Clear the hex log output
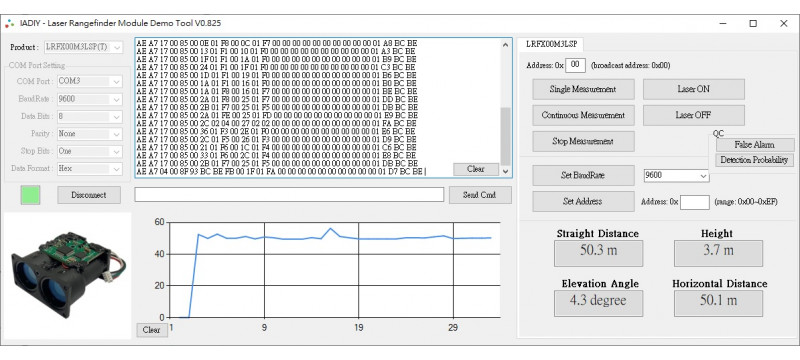800x360 pixels. [x=476, y=169]
